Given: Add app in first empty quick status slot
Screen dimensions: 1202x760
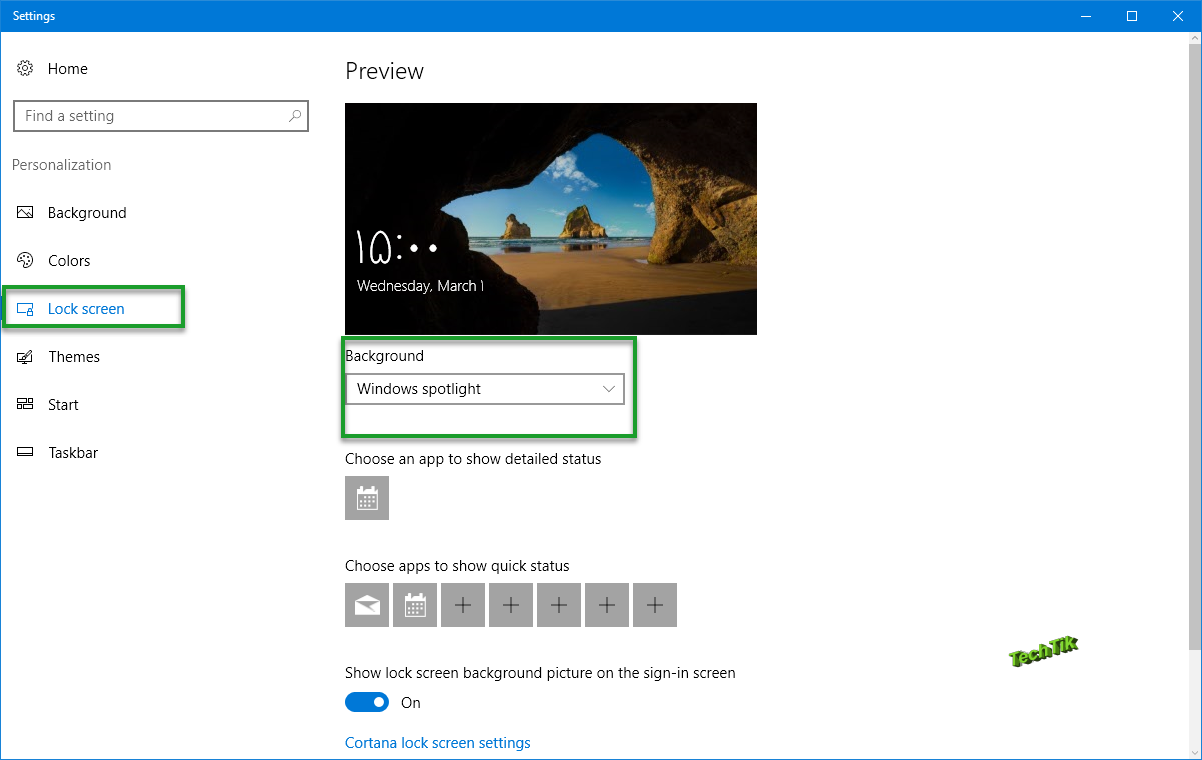Looking at the screenshot, I should [x=463, y=605].
